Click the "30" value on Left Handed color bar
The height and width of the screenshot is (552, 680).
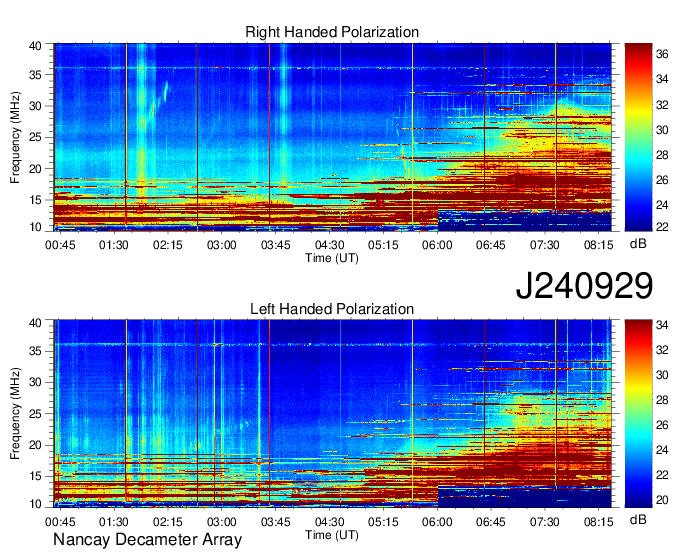pyautogui.click(x=662, y=374)
